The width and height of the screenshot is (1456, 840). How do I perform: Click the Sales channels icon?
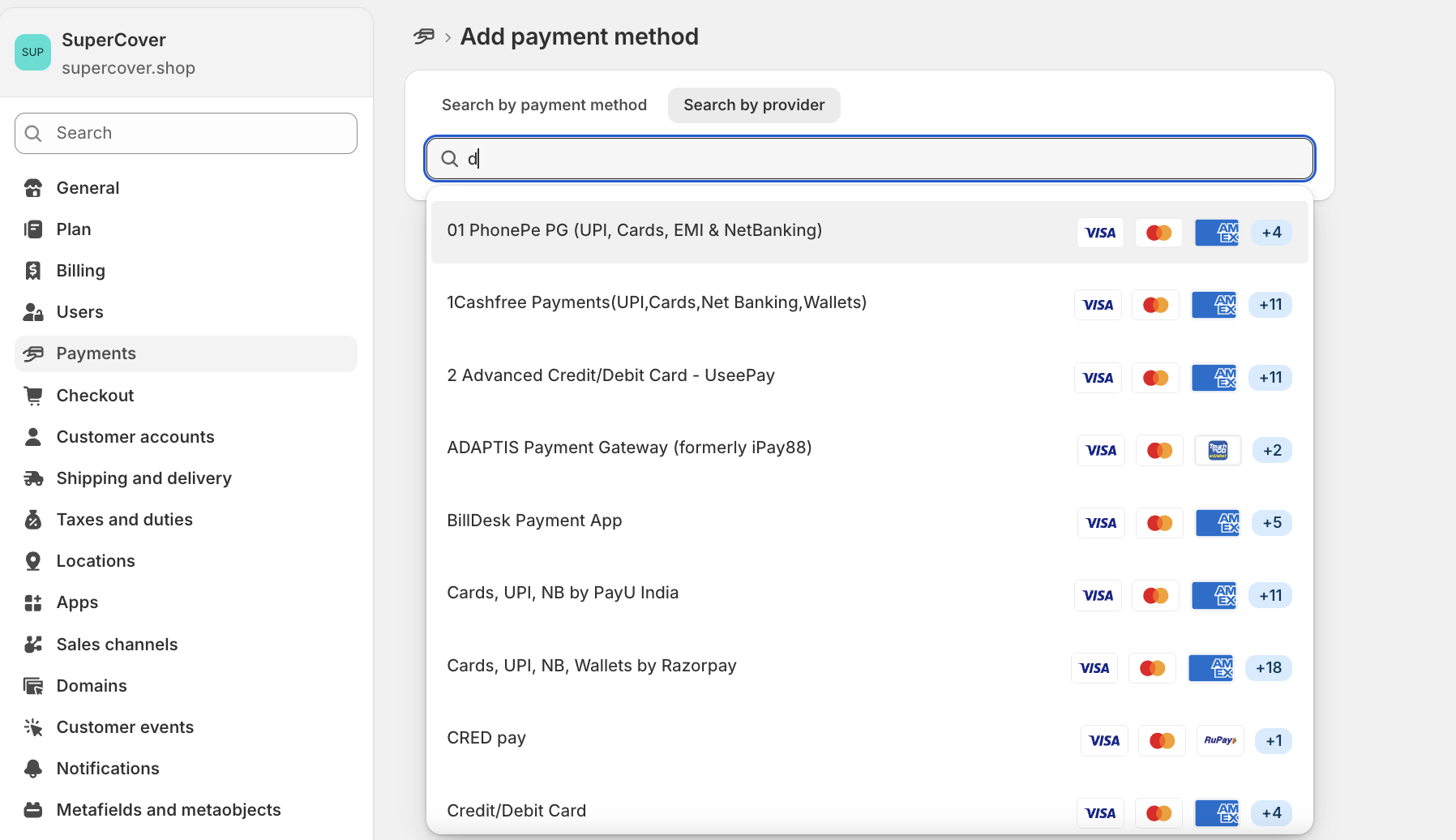pos(33,645)
